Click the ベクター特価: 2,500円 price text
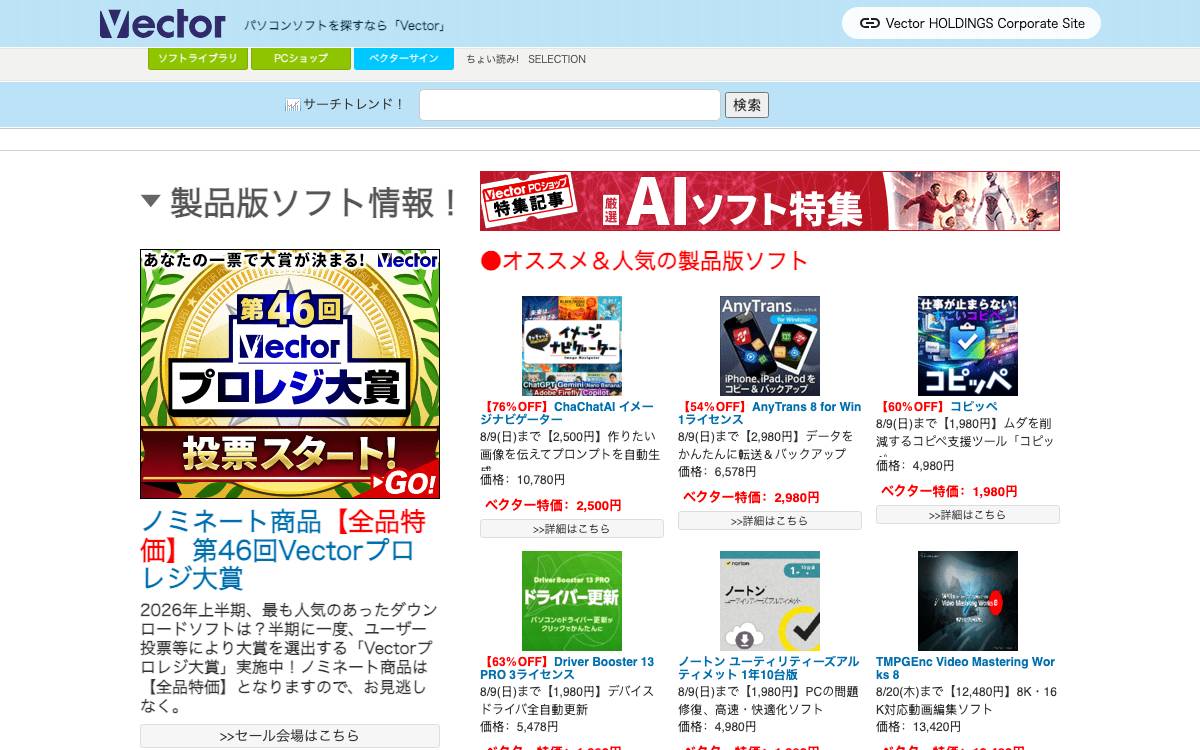 tap(553, 505)
